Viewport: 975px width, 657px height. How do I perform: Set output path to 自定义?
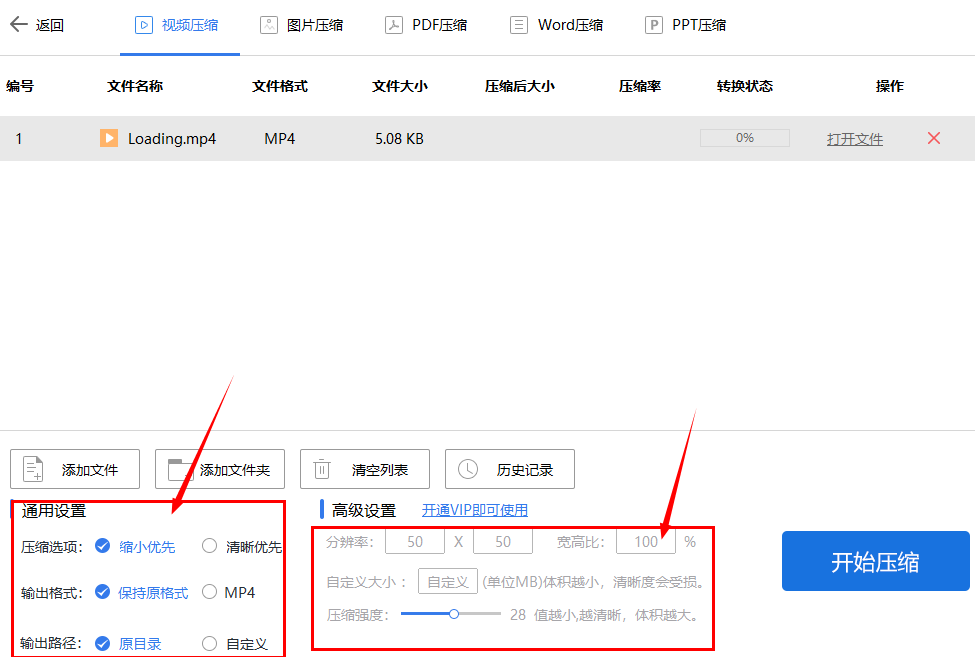210,643
